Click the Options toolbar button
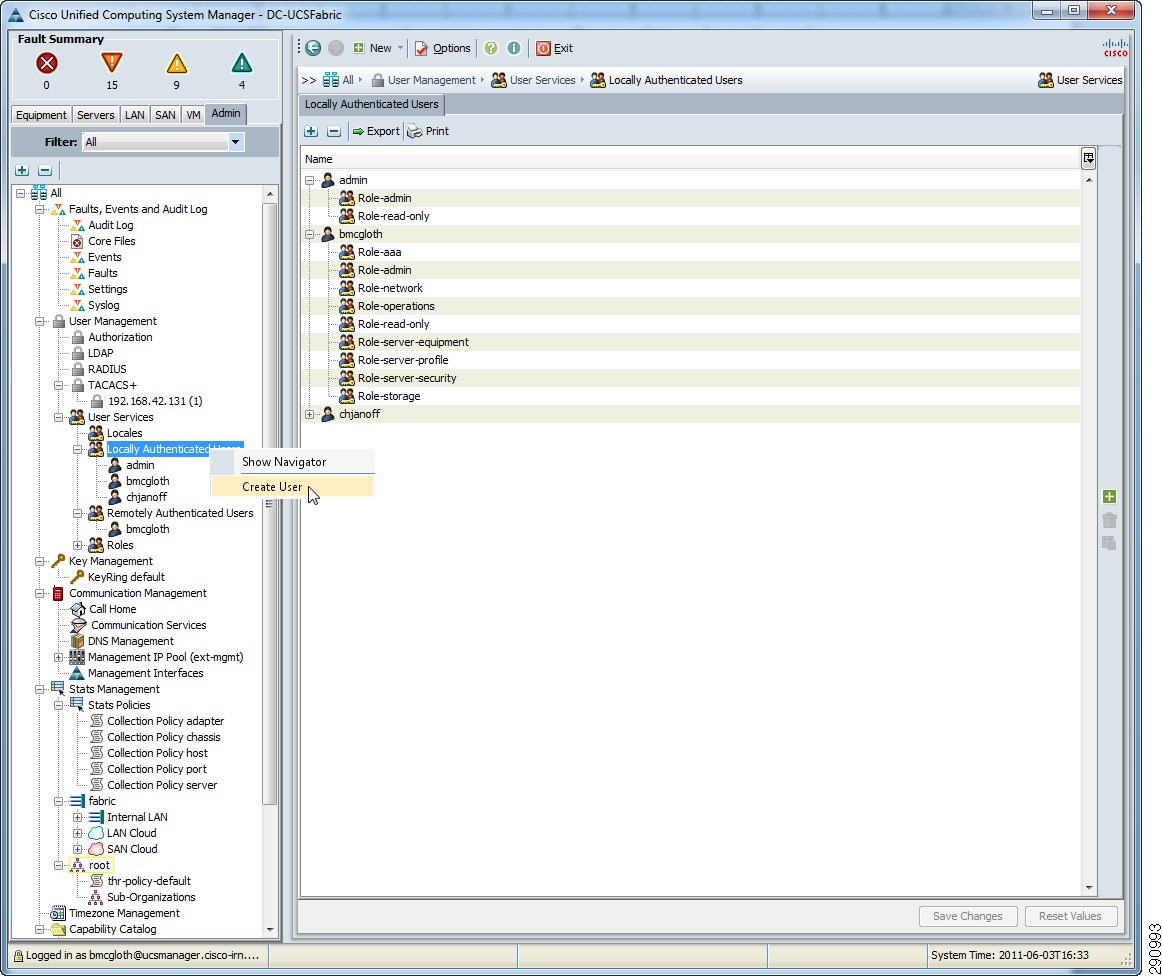 pos(442,48)
